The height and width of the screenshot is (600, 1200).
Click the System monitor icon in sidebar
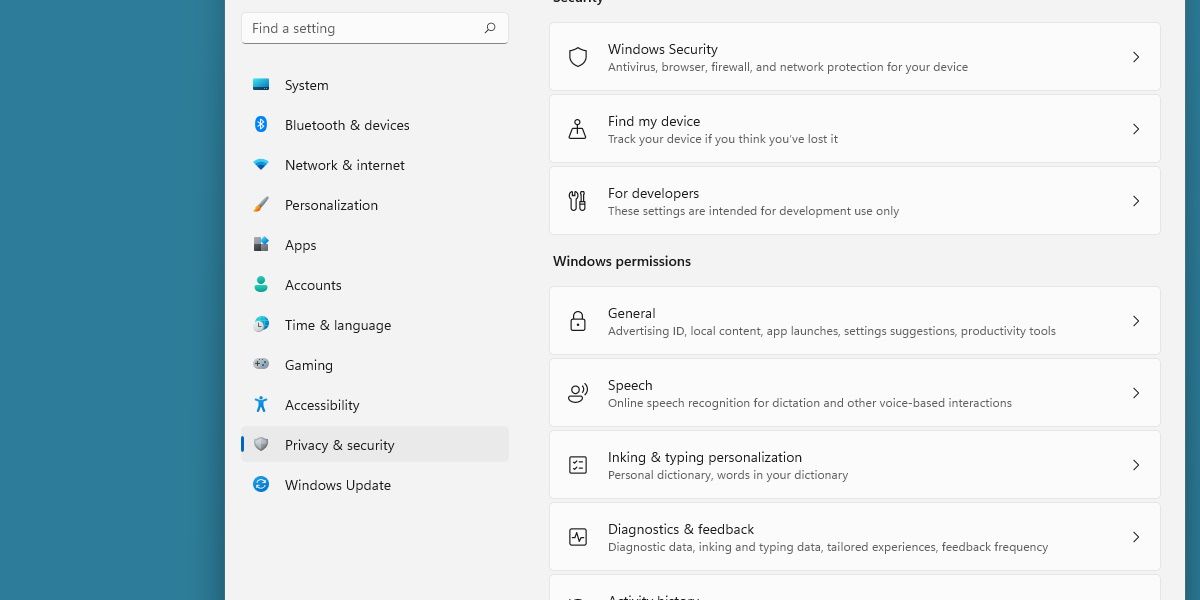pyautogui.click(x=261, y=85)
